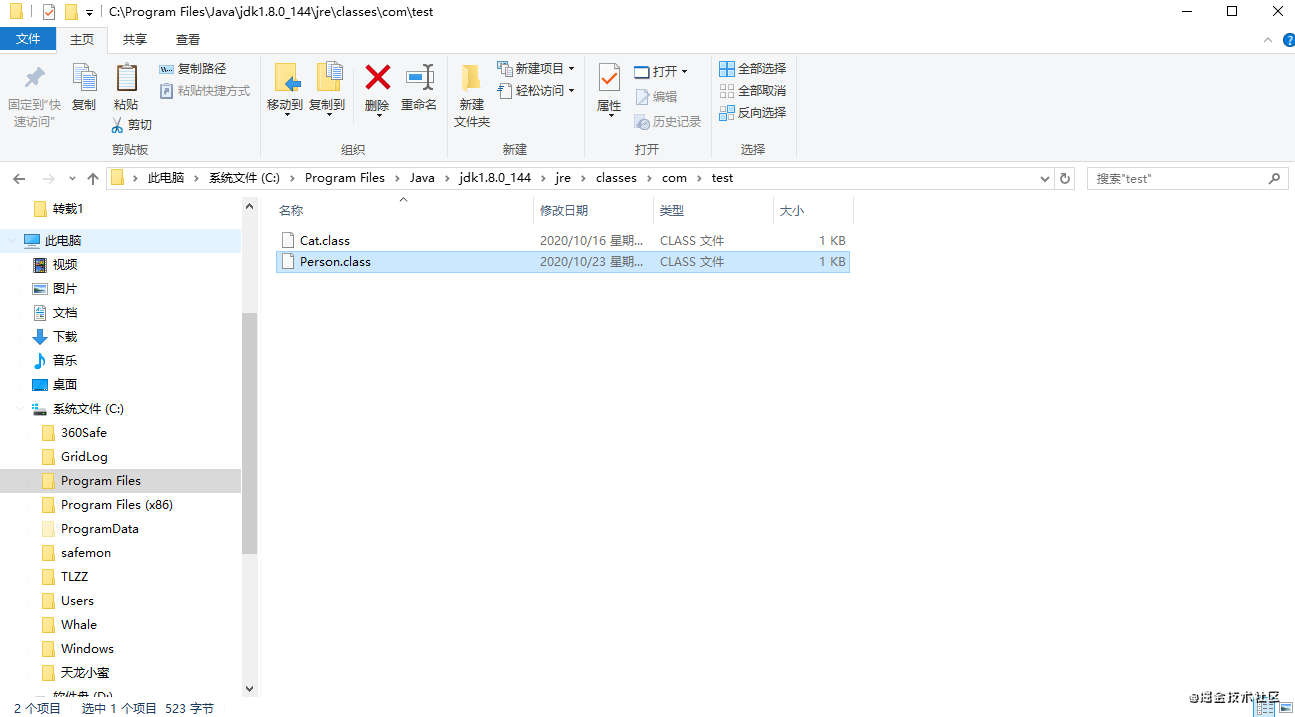Sort by the Type (类型) column header
1295x717 pixels.
tap(714, 211)
